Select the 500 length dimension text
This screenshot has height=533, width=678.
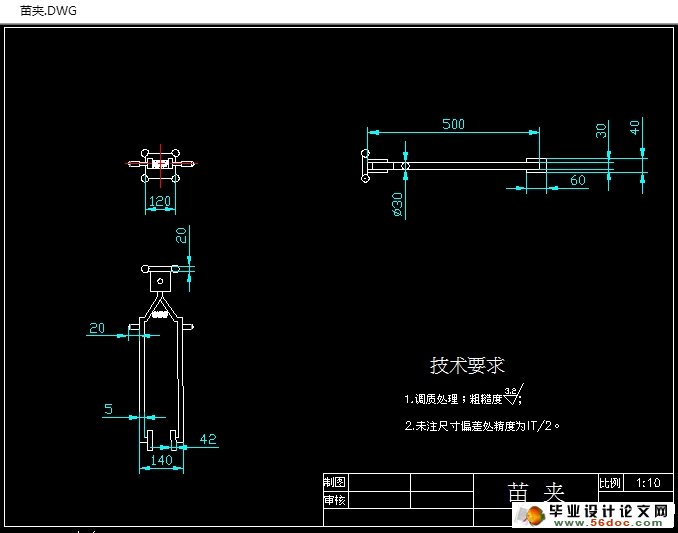click(453, 124)
